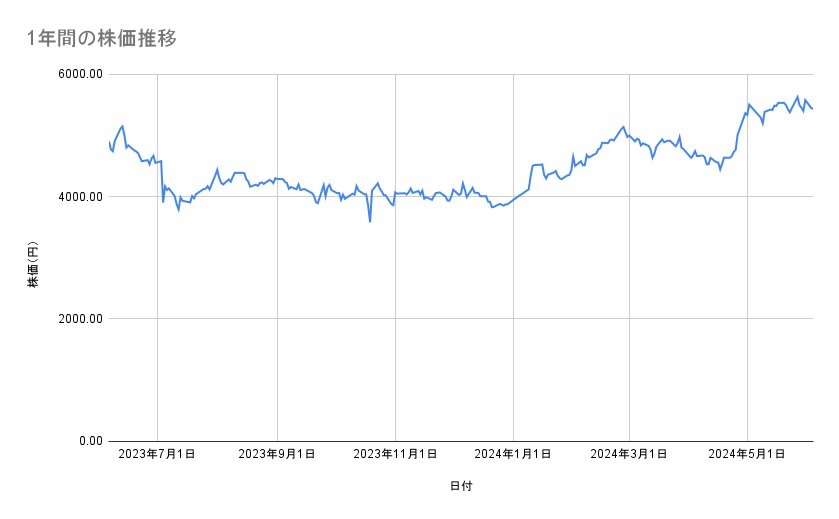Viewport: 839px width, 519px height.
Task: Click the chart title 1年間の株価推移
Action: 103,39
